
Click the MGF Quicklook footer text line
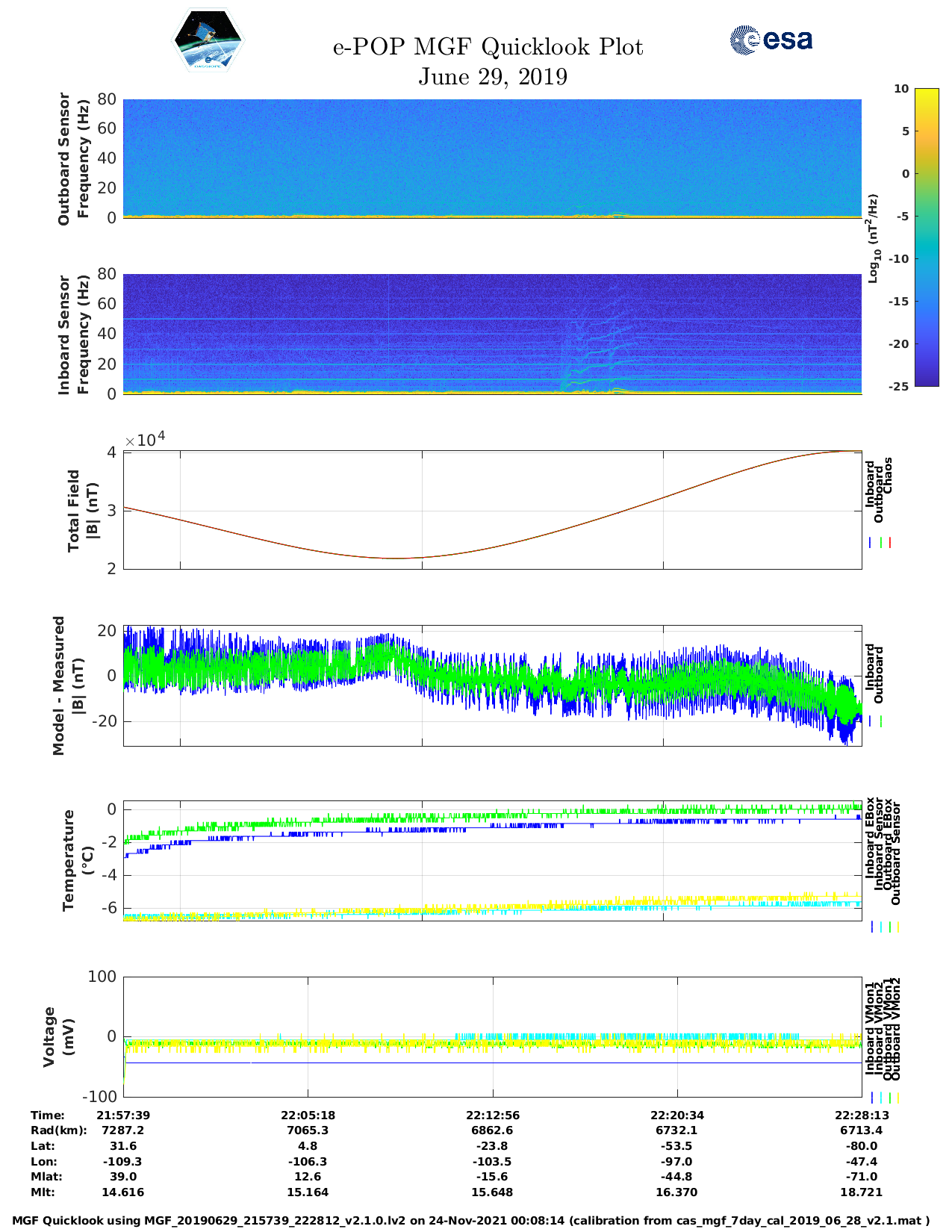(470, 1221)
